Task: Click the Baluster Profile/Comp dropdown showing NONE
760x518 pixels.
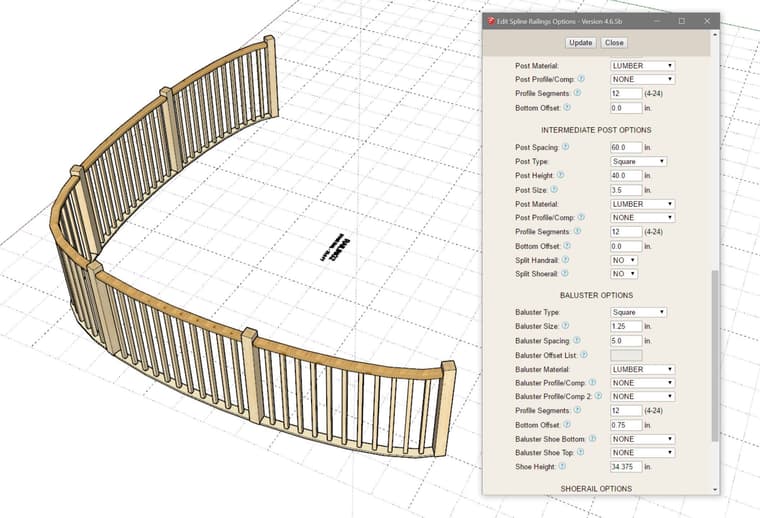Action: click(642, 383)
